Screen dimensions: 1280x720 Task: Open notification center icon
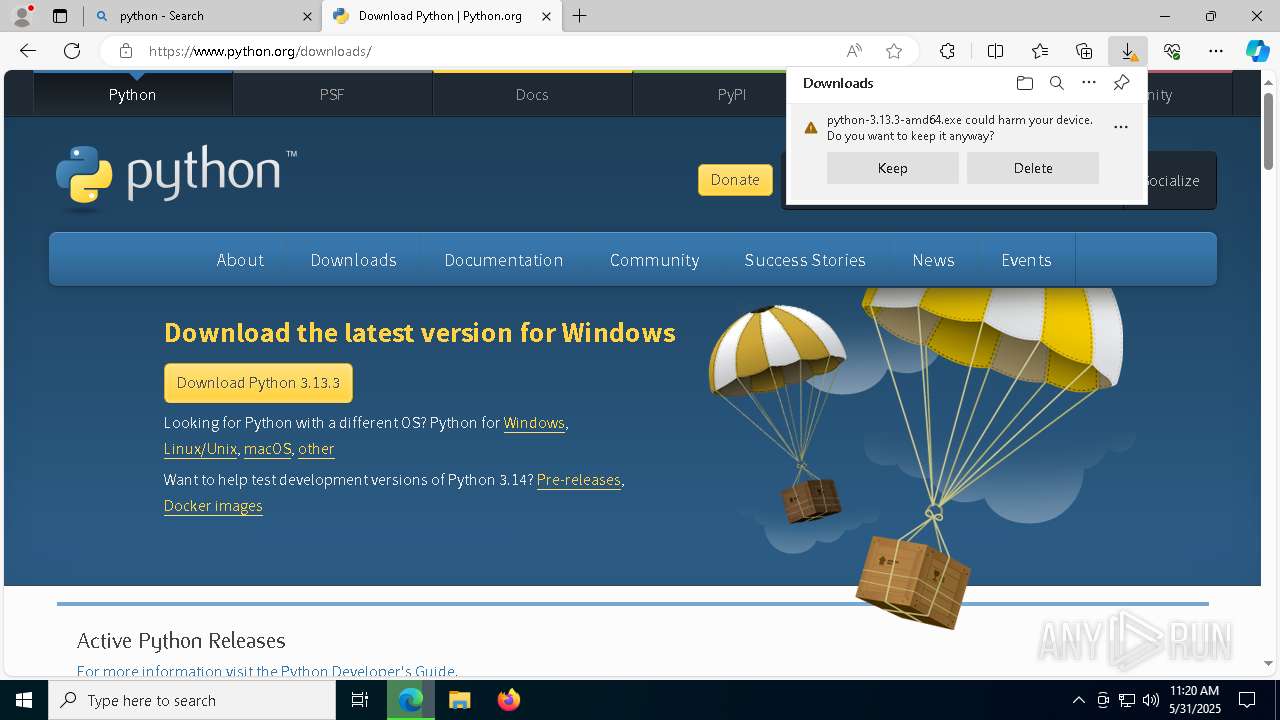tap(1247, 700)
